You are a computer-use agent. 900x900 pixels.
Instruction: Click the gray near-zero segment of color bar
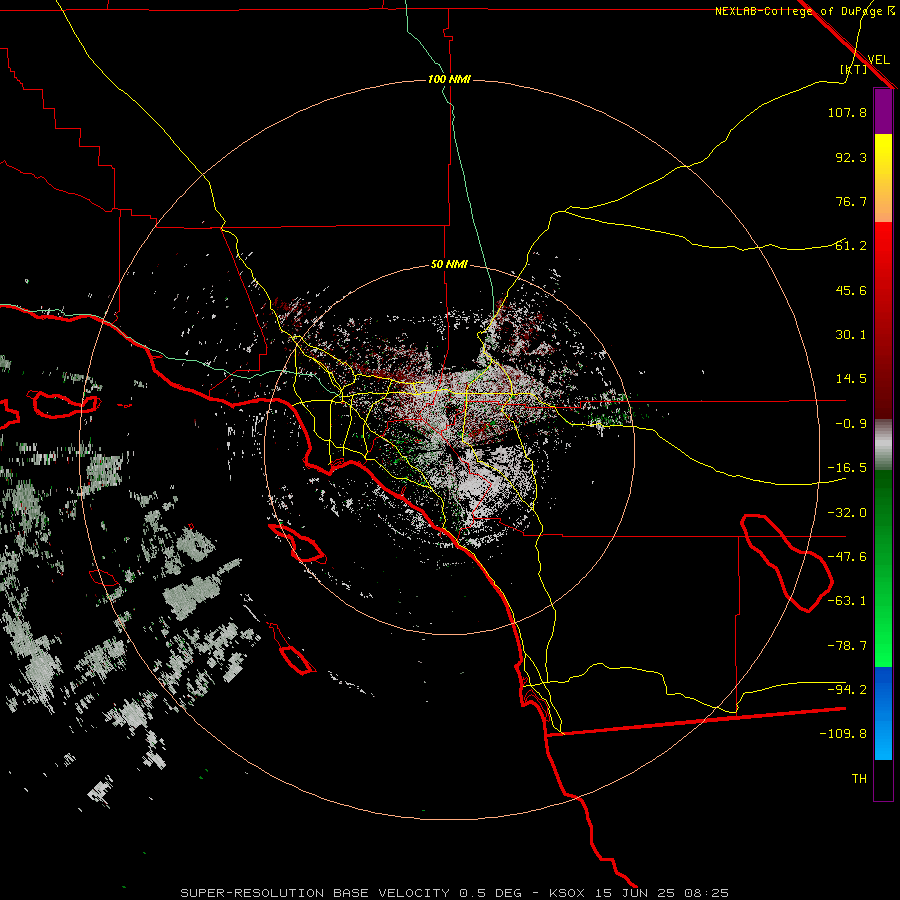(x=883, y=444)
